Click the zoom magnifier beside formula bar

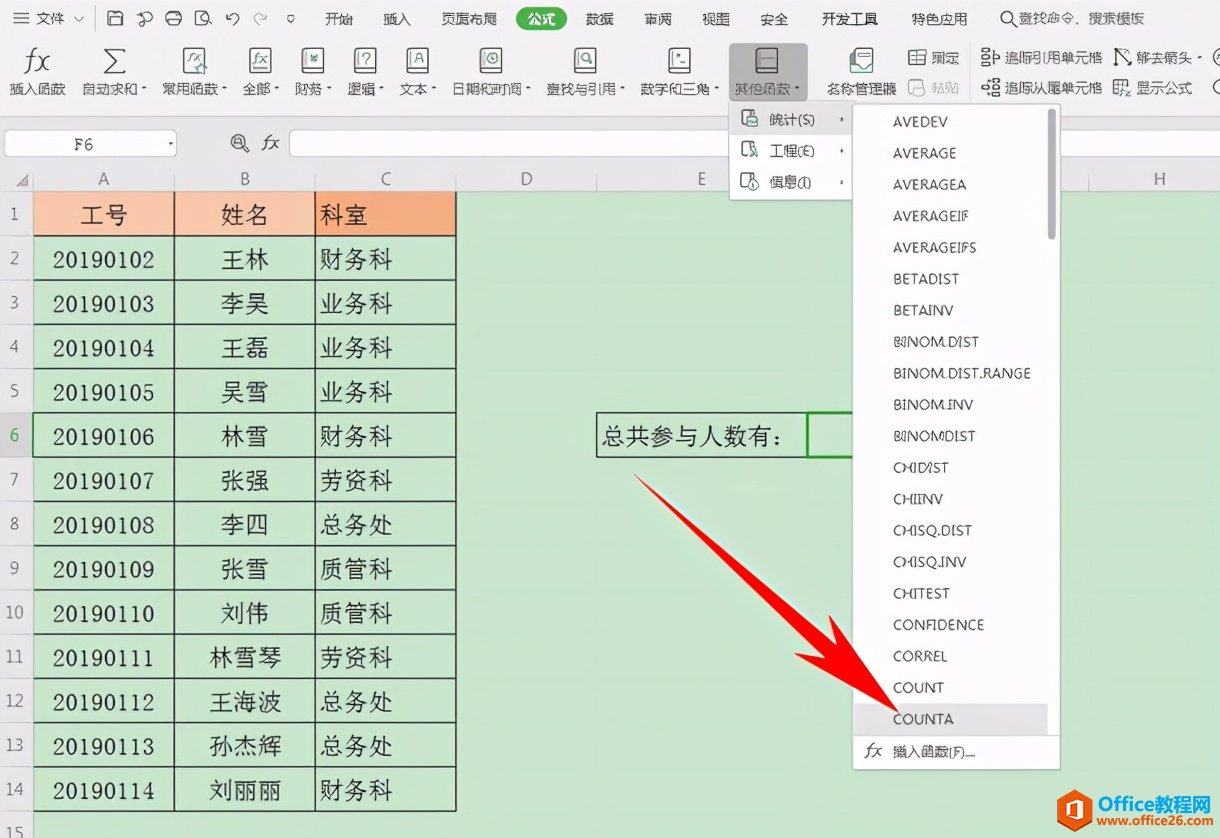coord(239,144)
